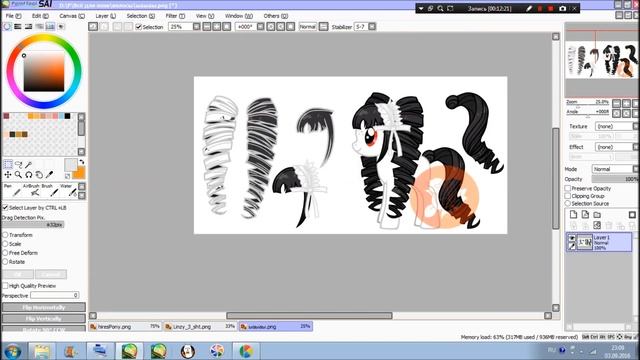Select the Hand pan tool
640x360 pixels.
(x=39, y=175)
